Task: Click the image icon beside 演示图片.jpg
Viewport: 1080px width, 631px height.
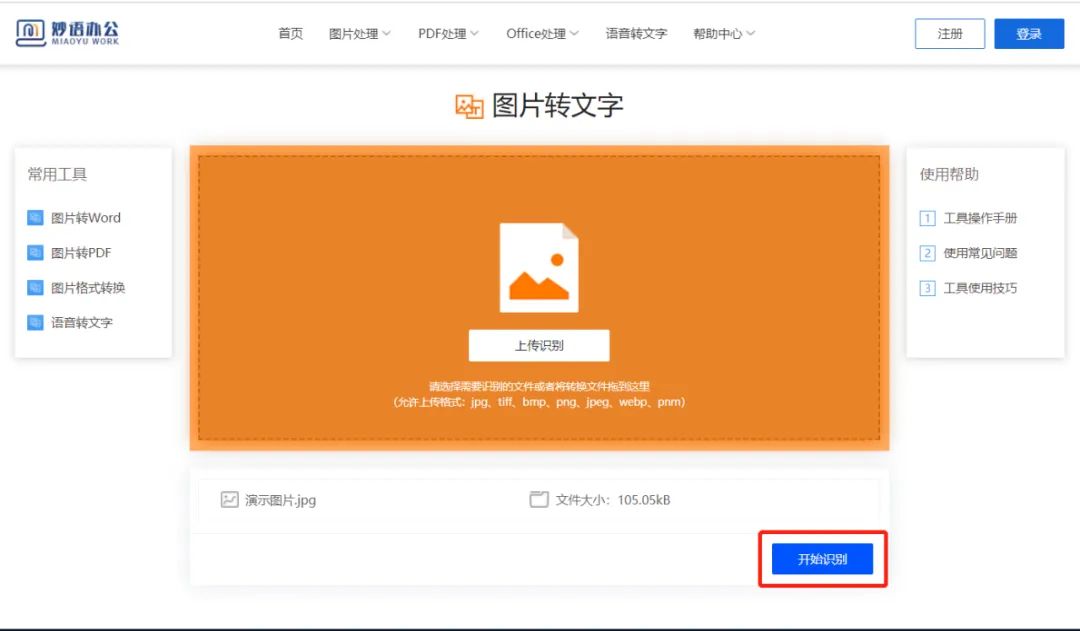Action: (x=228, y=500)
